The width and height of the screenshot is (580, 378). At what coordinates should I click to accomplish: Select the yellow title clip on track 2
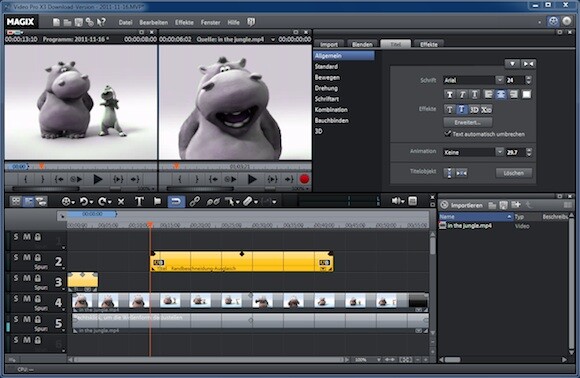pyautogui.click(x=242, y=261)
